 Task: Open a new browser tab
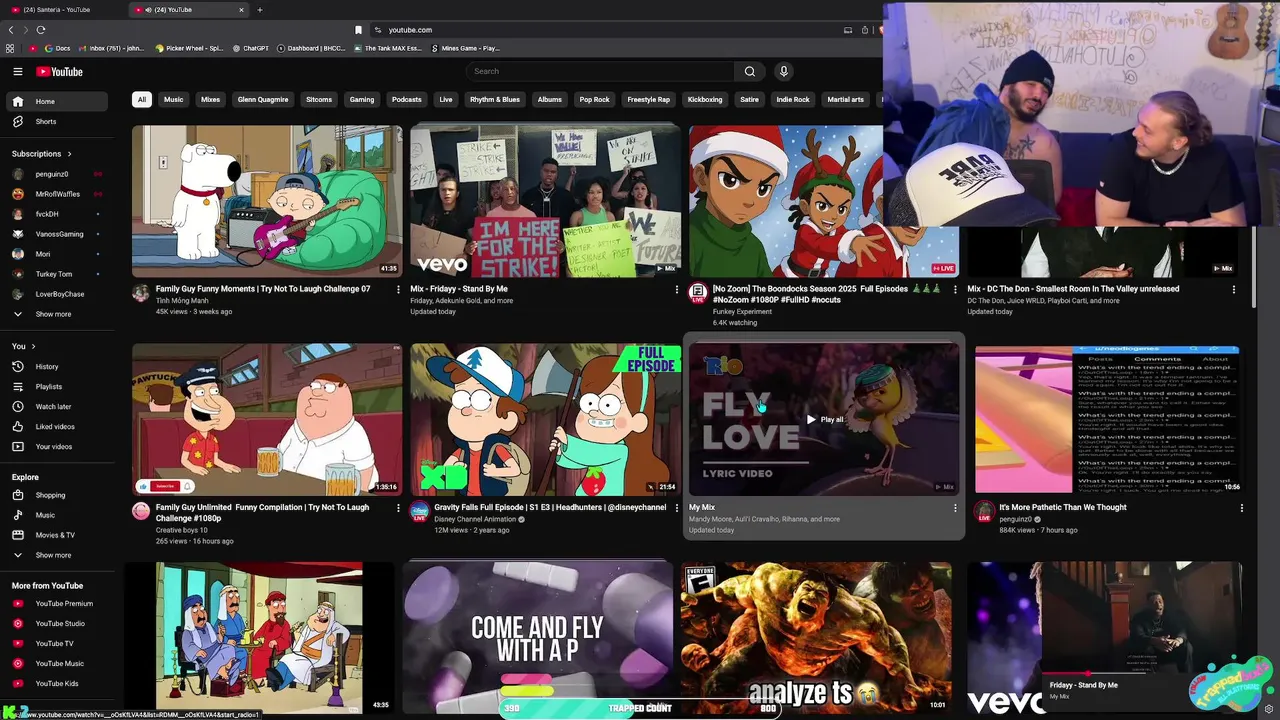[260, 10]
